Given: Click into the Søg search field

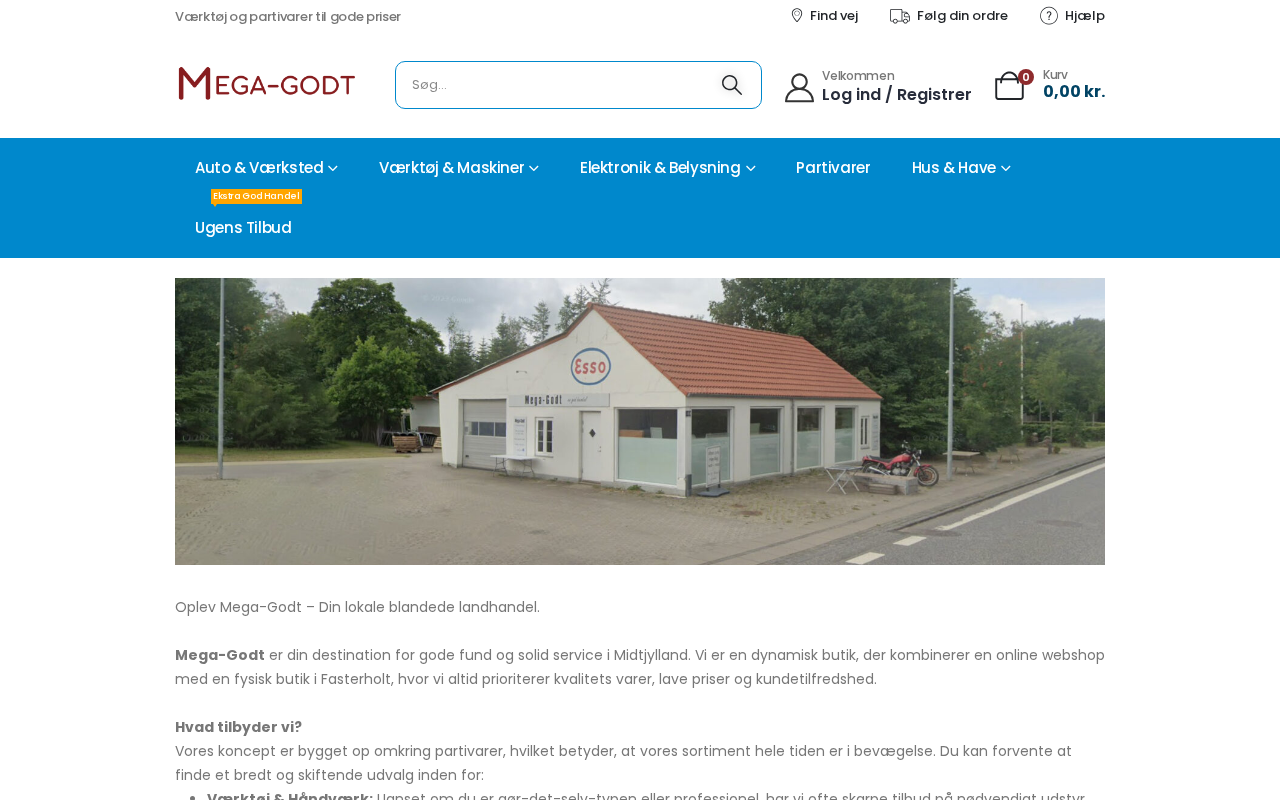Looking at the screenshot, I should [x=555, y=85].
